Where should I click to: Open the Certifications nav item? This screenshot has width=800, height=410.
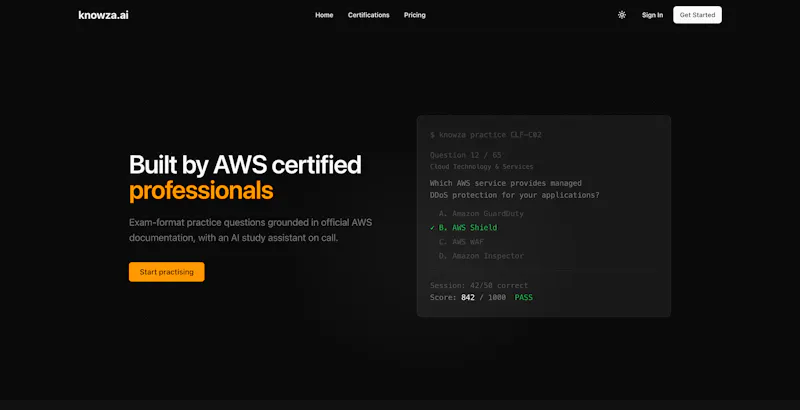pos(368,15)
